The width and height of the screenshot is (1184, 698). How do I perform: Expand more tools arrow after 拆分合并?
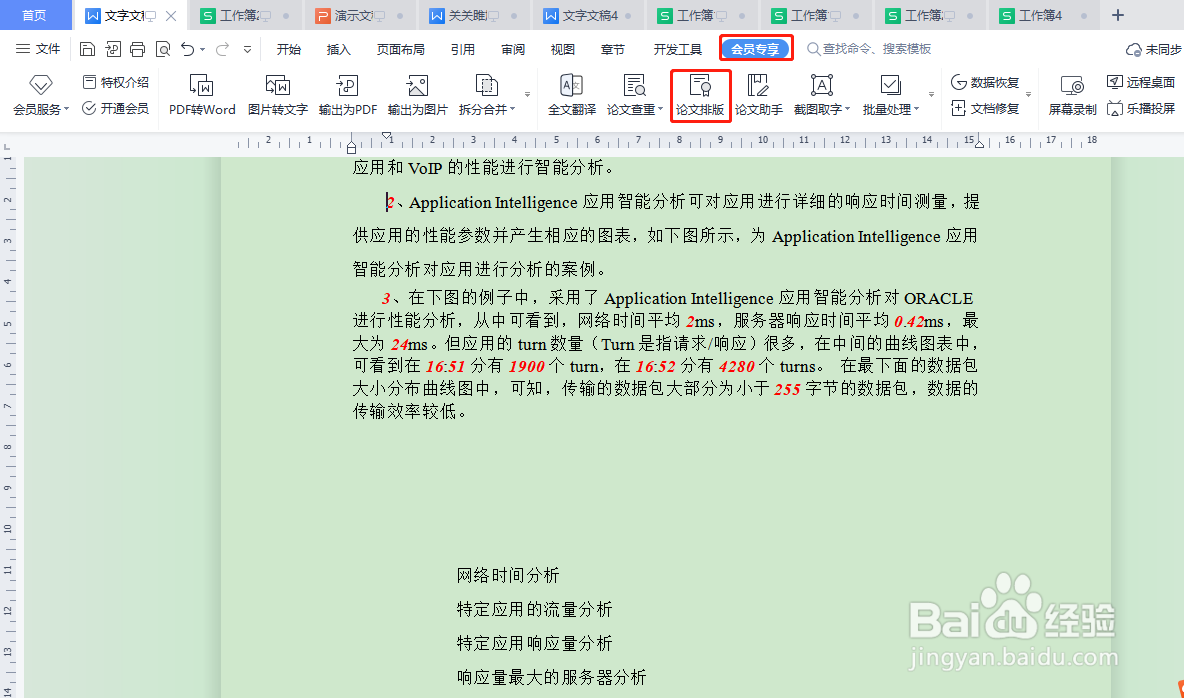coord(527,94)
